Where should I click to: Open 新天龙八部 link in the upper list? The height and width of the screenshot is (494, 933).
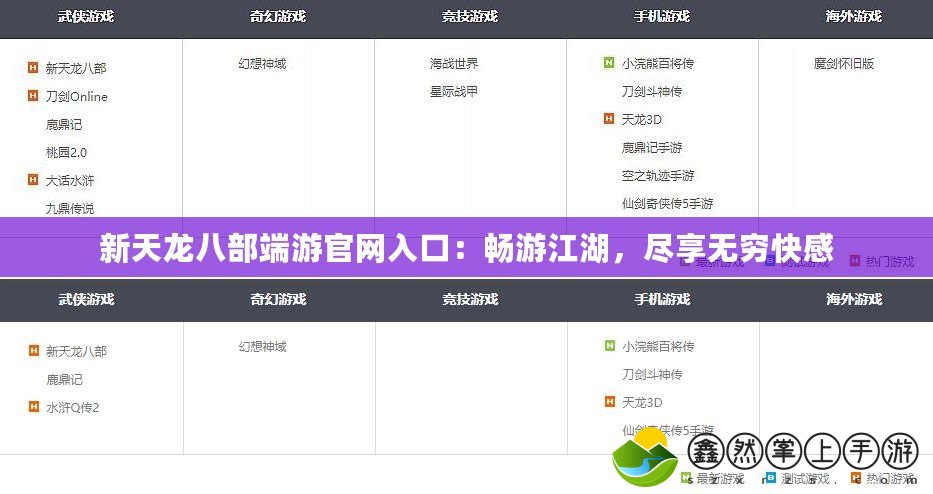(76, 68)
